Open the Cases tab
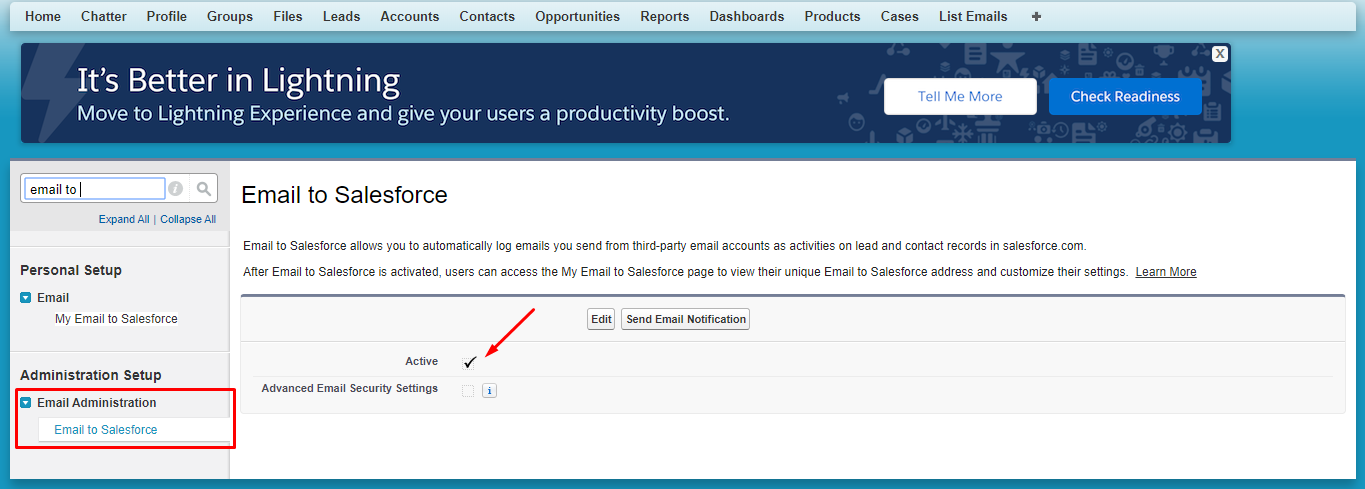Screen dimensions: 1365x489 (x=900, y=16)
